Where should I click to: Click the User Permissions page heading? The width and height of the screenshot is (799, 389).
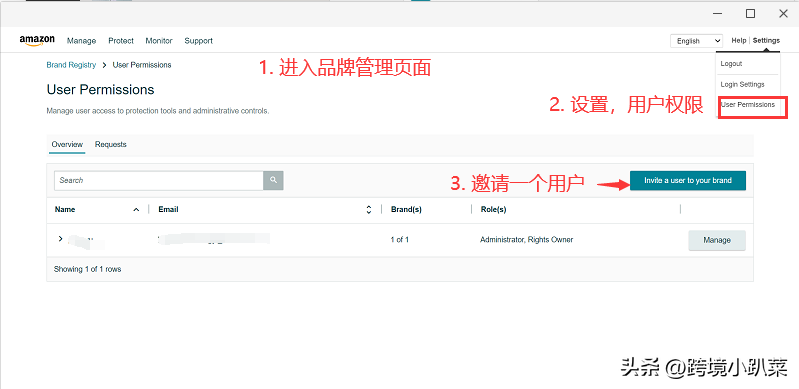[100, 90]
